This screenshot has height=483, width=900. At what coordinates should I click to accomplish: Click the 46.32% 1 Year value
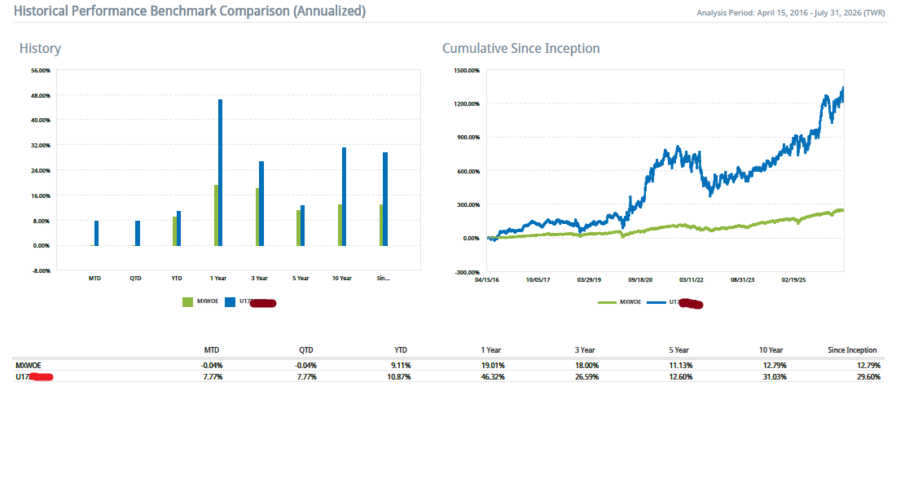coord(492,377)
